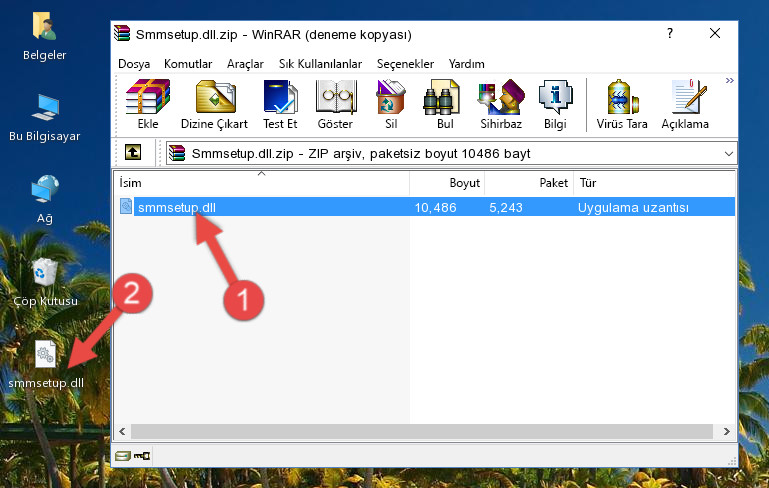Open the Seçenekler menu
Image resolution: width=769 pixels, height=488 pixels.
coord(405,64)
